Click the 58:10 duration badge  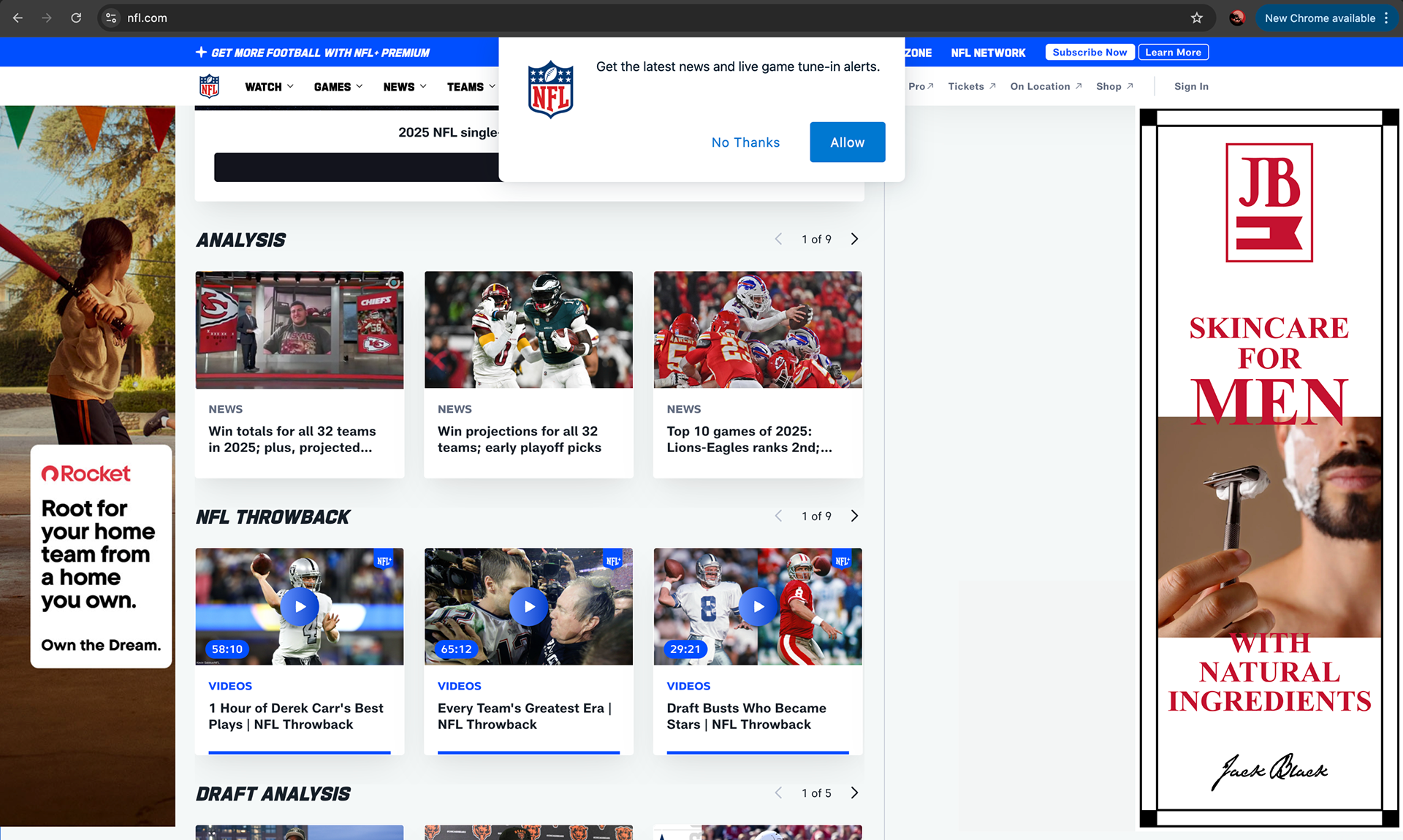click(x=227, y=649)
